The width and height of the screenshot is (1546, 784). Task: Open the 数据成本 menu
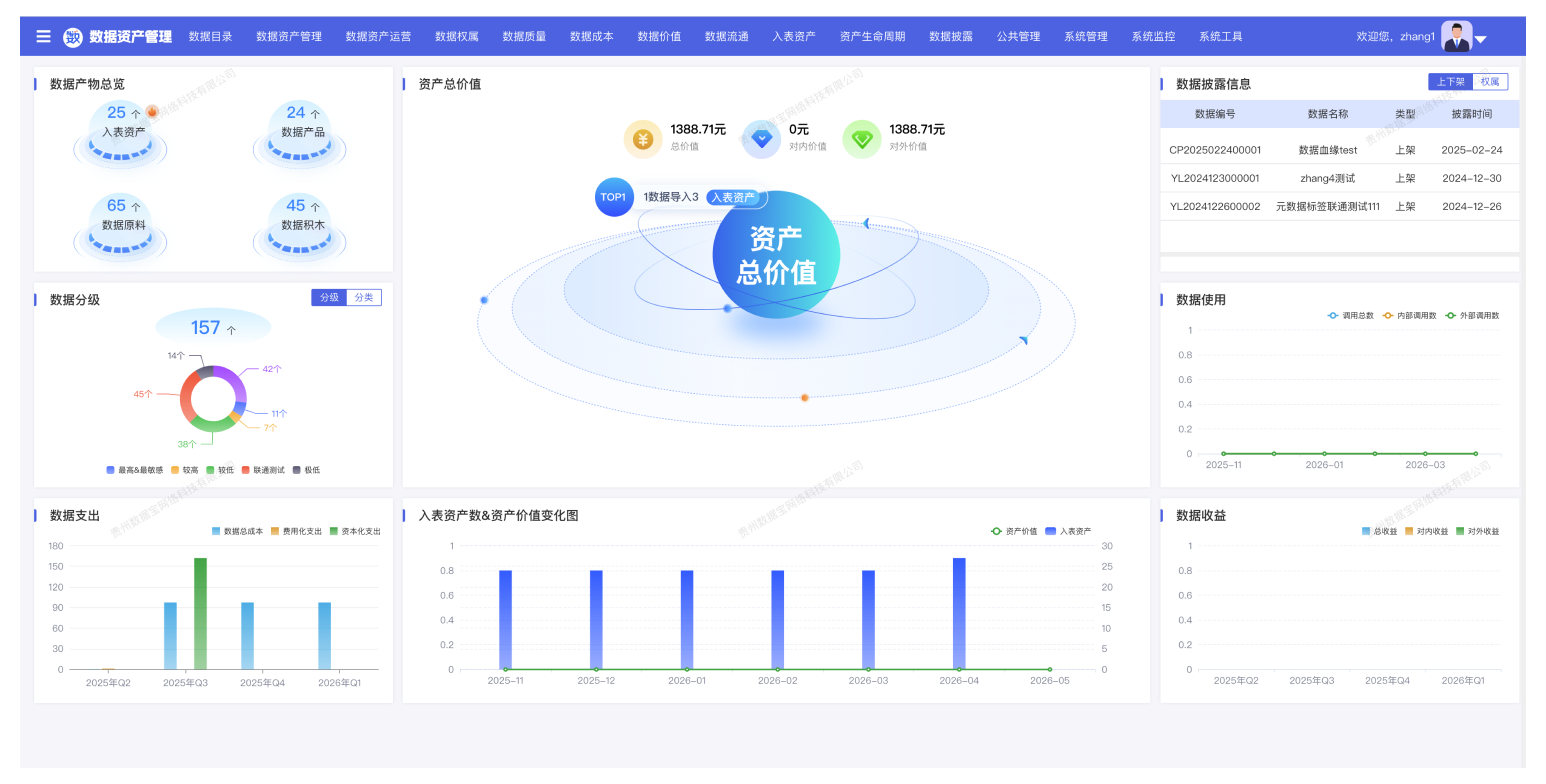[592, 36]
